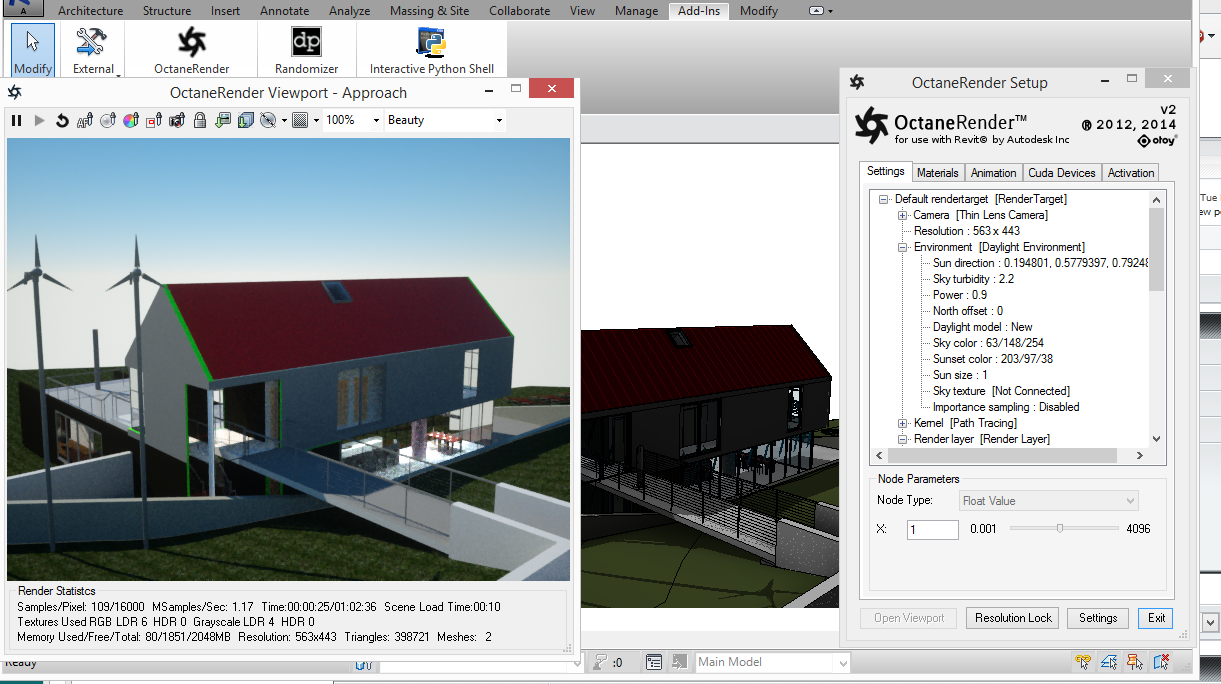Click the export render passes icon
Image resolution: width=1221 pixels, height=684 pixels.
245,121
